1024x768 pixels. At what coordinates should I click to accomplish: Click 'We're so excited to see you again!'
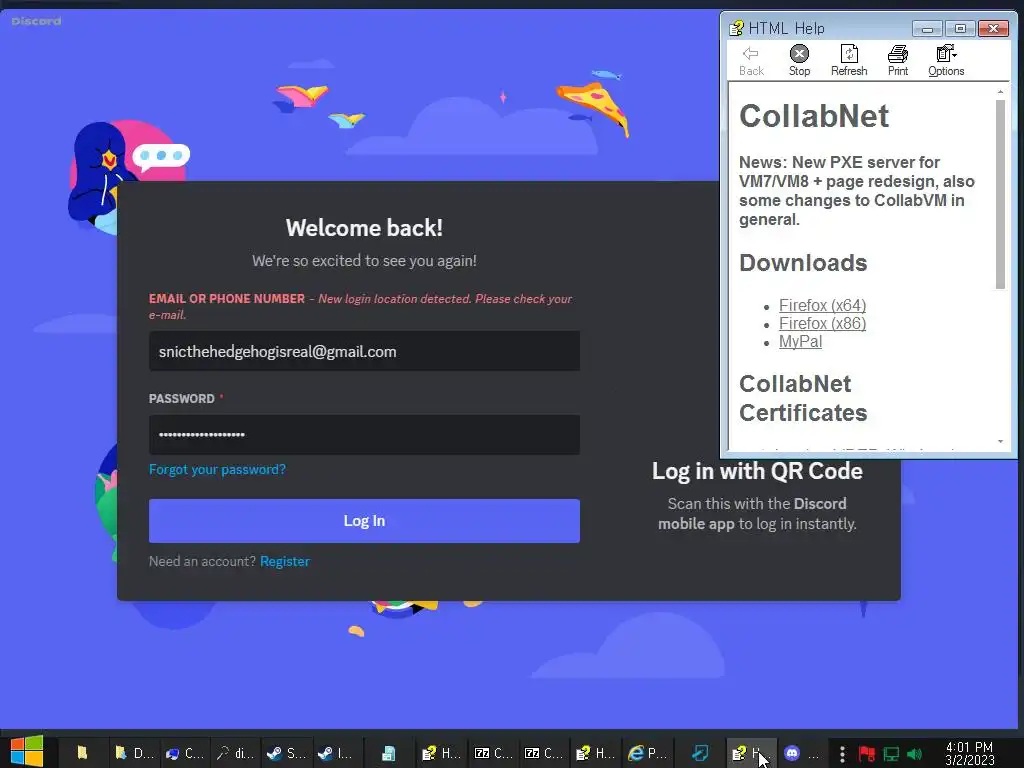pos(364,261)
